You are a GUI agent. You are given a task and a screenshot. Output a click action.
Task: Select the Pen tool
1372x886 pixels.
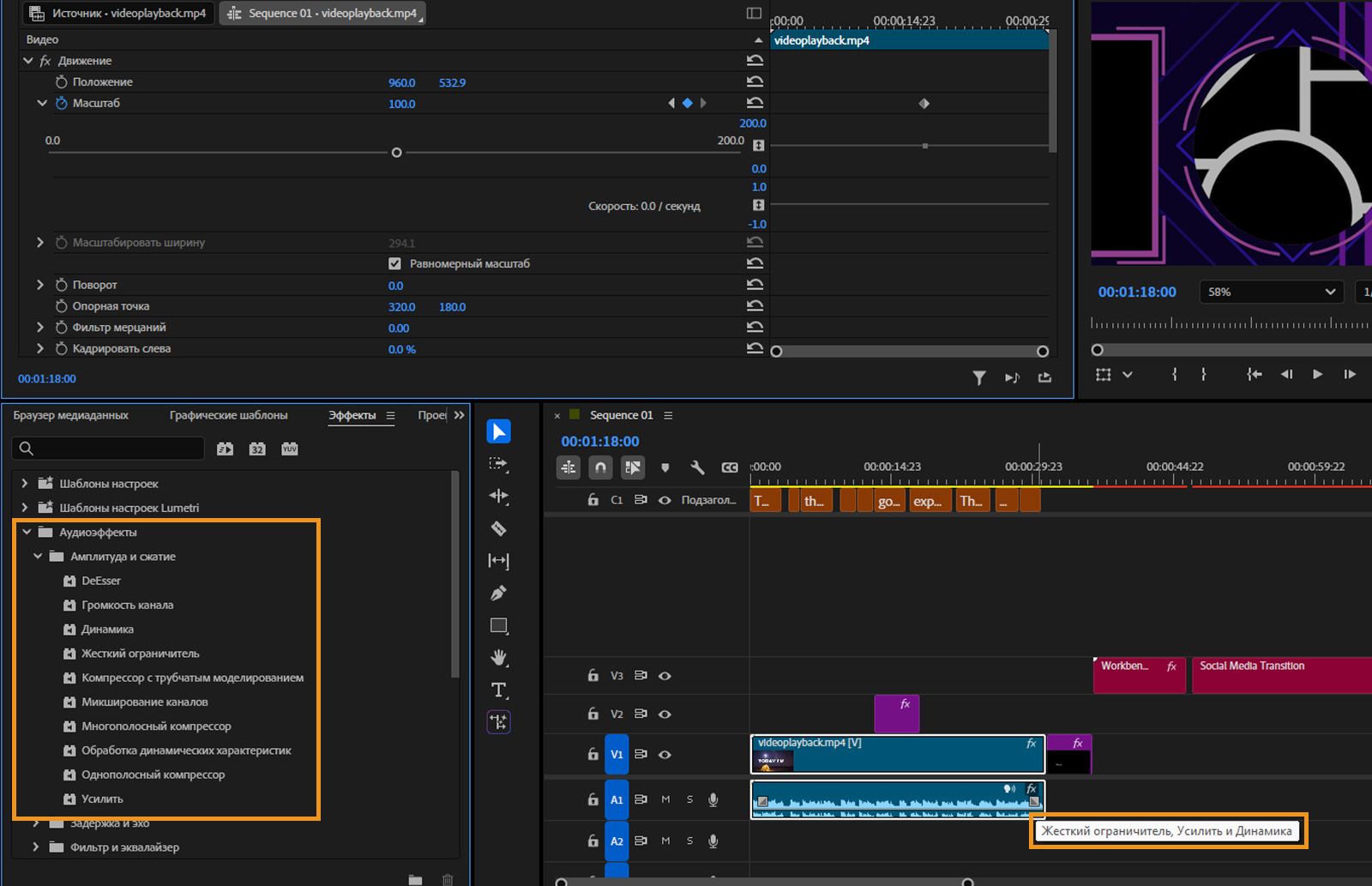click(x=498, y=593)
